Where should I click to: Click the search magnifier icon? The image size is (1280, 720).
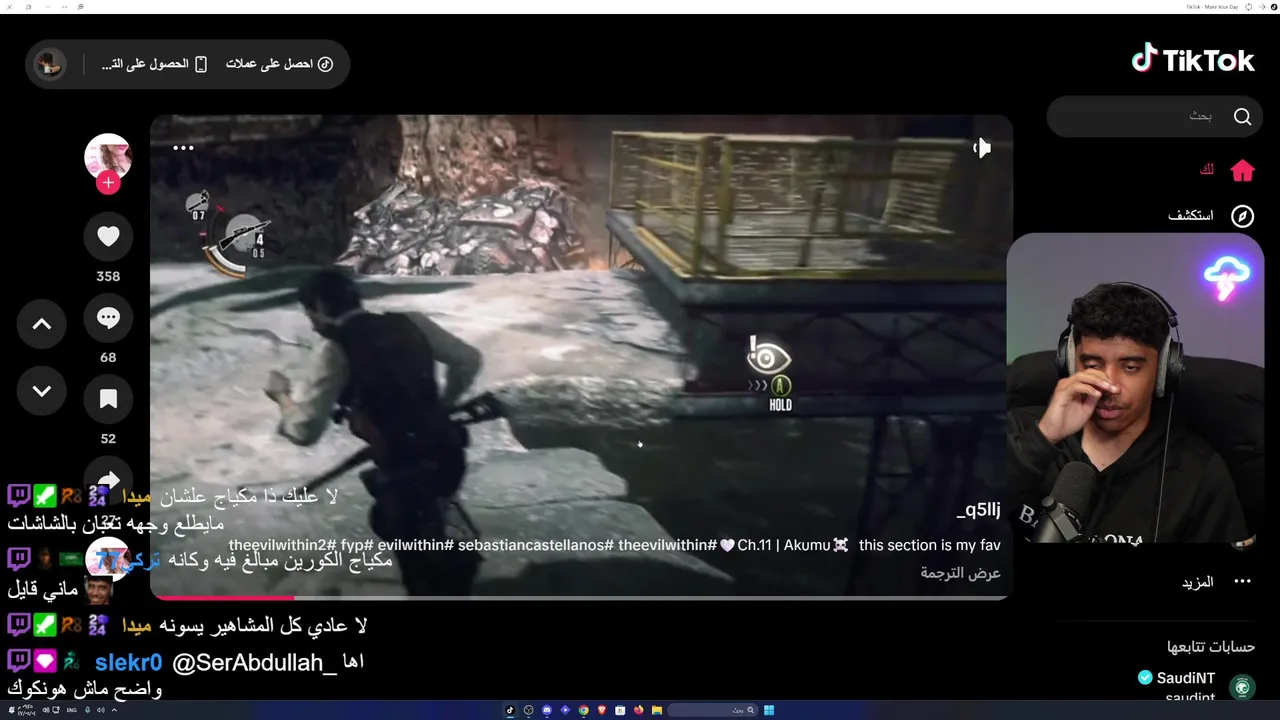[x=1242, y=117]
